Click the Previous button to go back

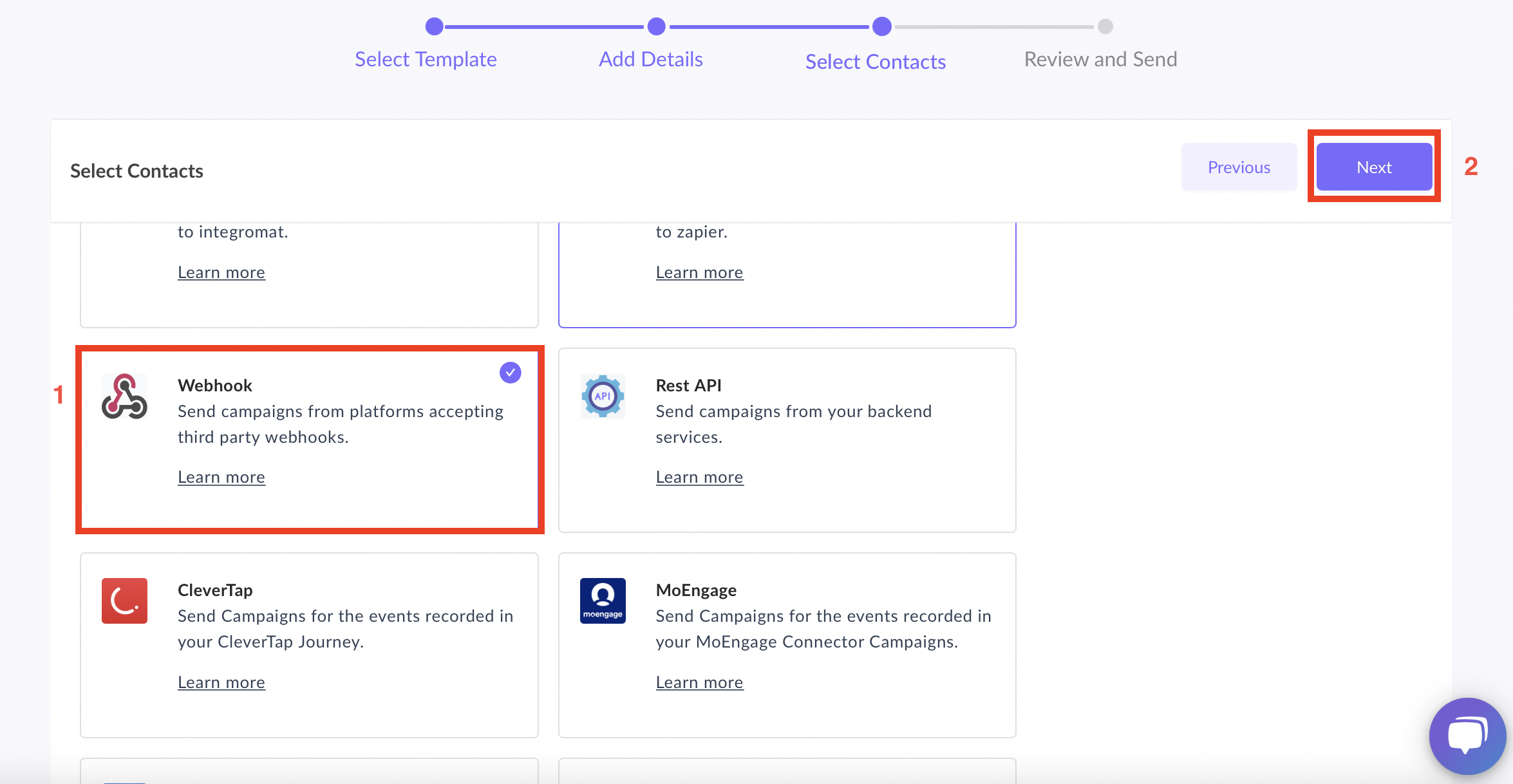[1239, 167]
